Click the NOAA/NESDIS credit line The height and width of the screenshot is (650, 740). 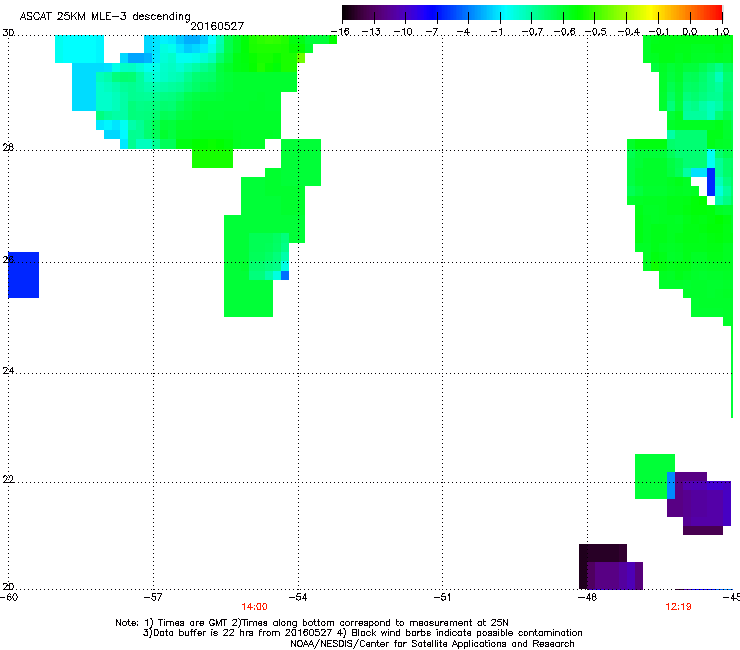[432, 644]
